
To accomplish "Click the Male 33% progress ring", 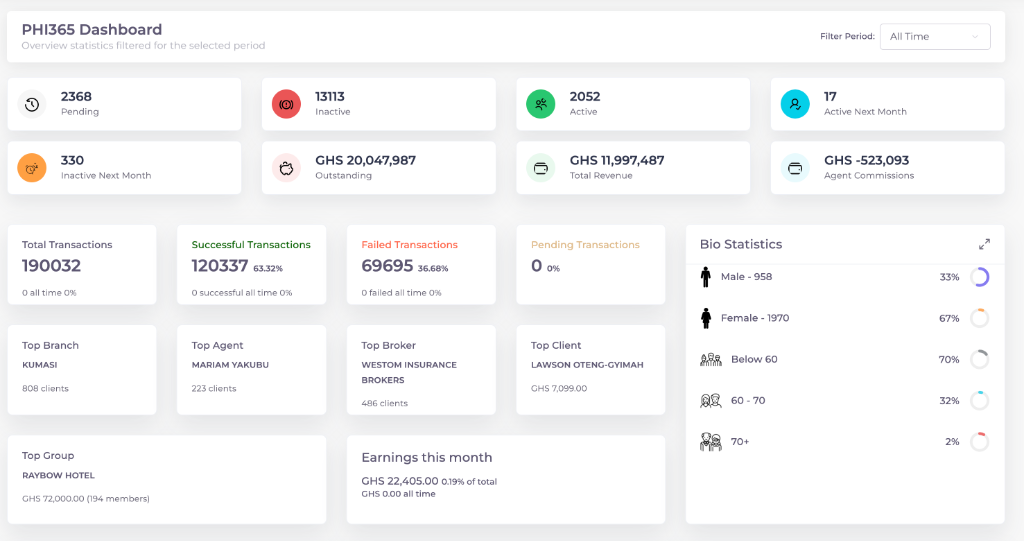I will 980,277.
